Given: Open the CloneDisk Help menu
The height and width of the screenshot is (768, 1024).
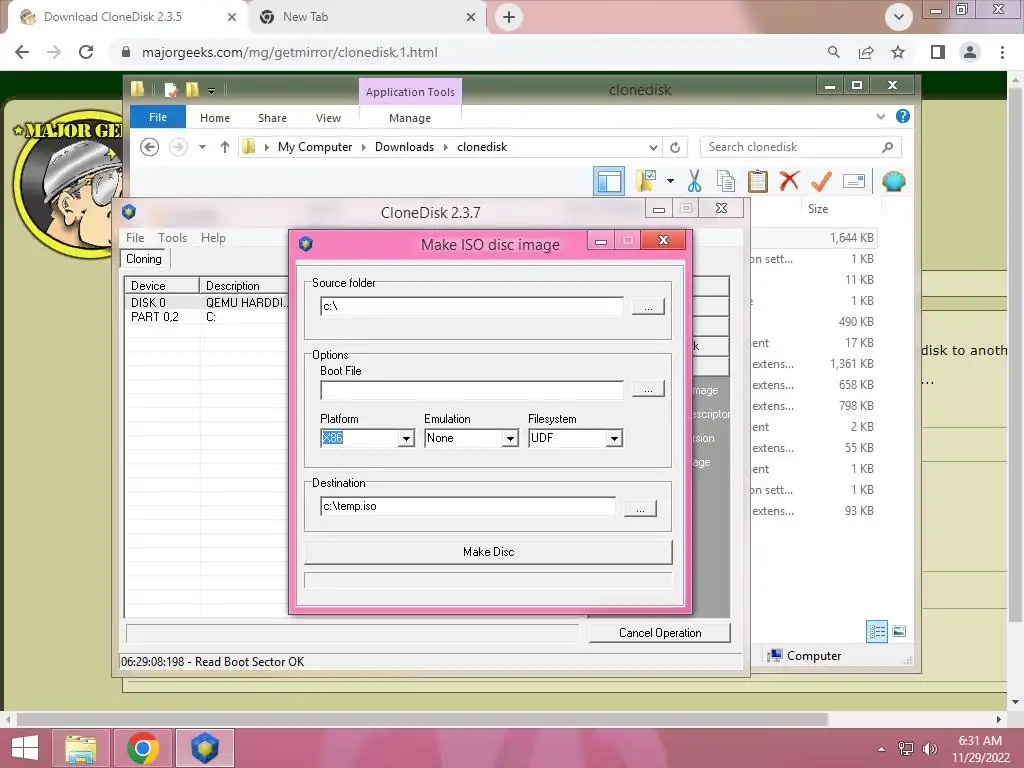Looking at the screenshot, I should click(213, 238).
